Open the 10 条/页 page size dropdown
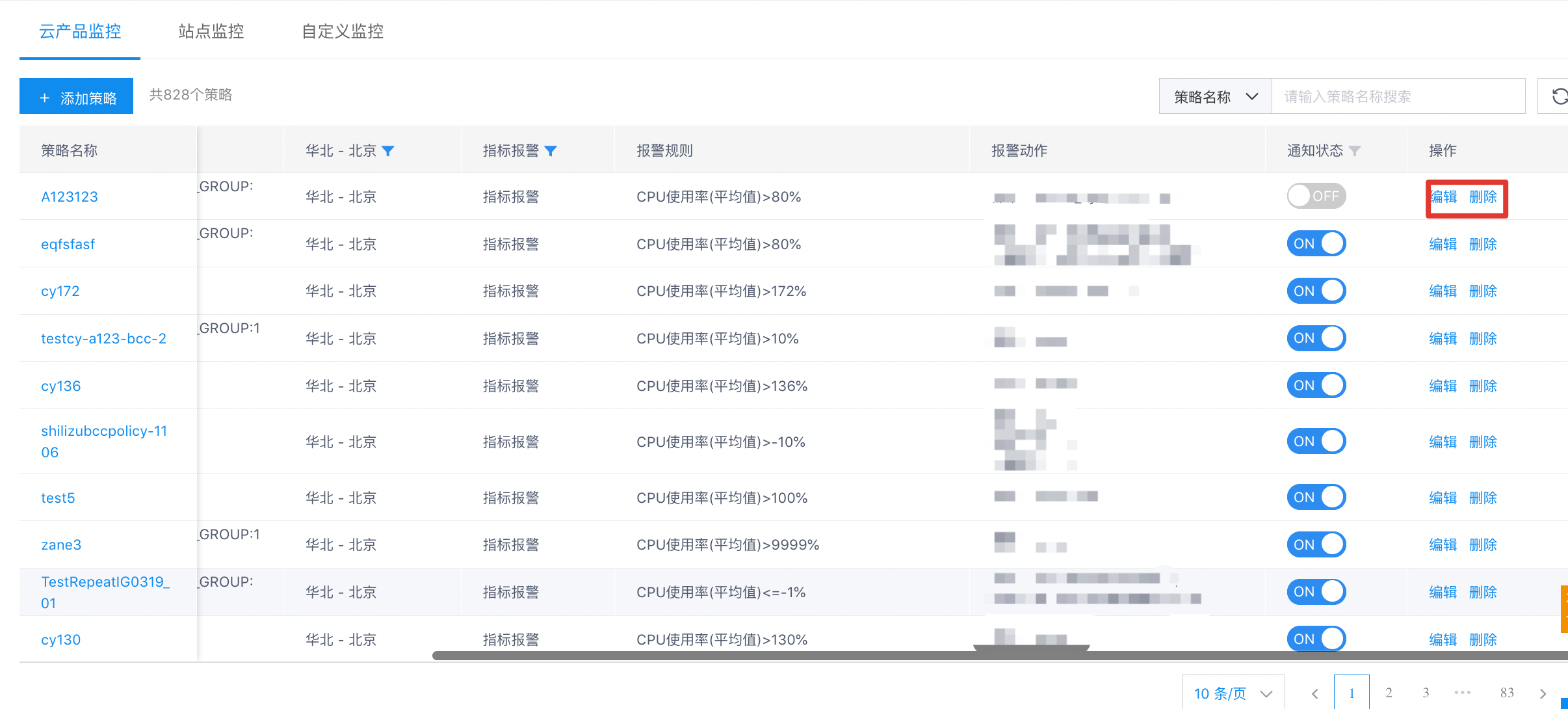1568x709 pixels. [1233, 693]
